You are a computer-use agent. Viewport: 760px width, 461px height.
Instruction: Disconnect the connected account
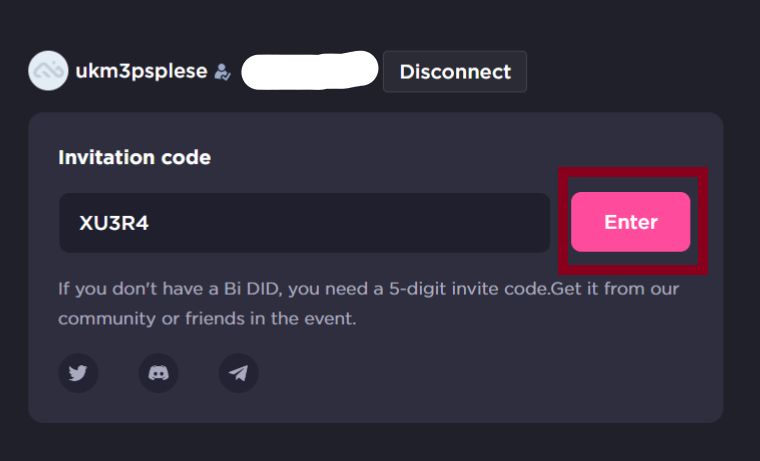click(x=455, y=72)
